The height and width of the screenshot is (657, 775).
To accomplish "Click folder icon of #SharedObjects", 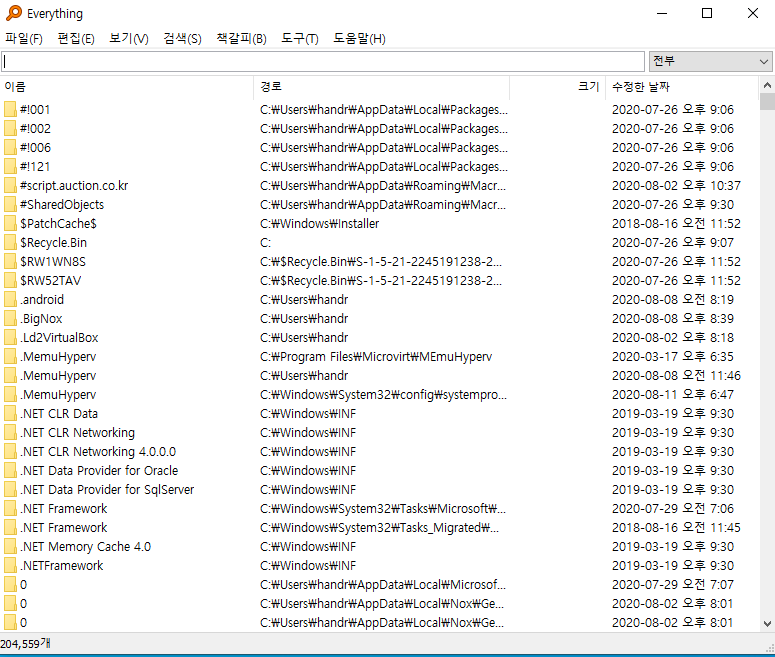I will click(10, 205).
